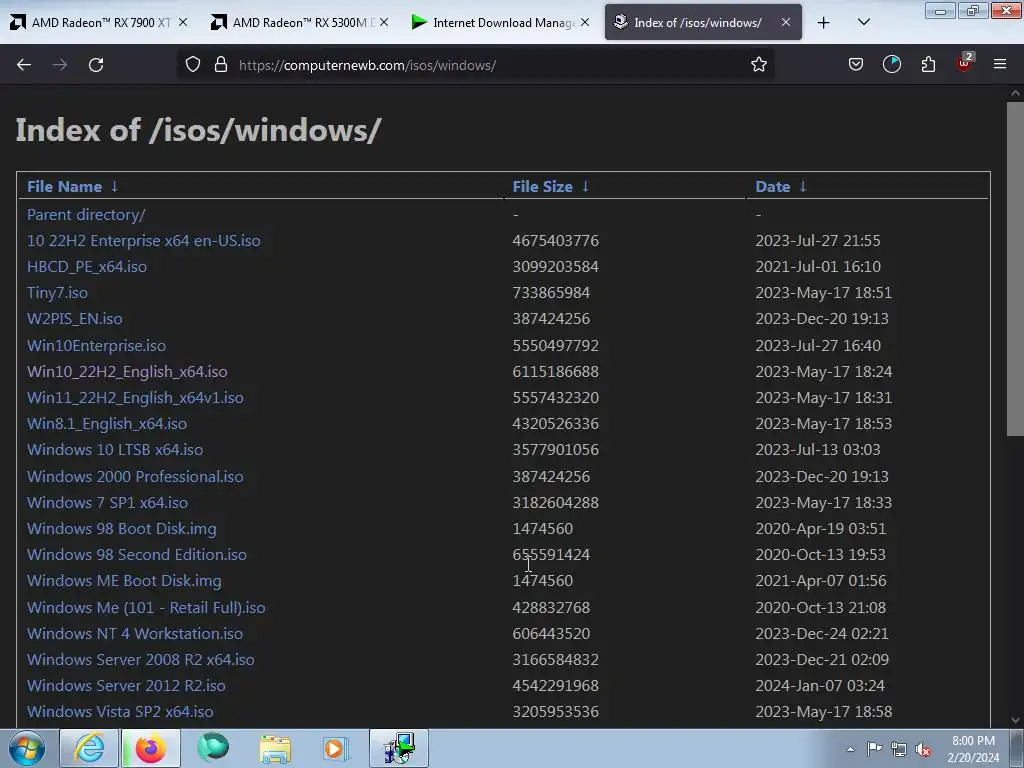Download Win10Enterprise.iso file
1024x768 pixels.
(96, 345)
